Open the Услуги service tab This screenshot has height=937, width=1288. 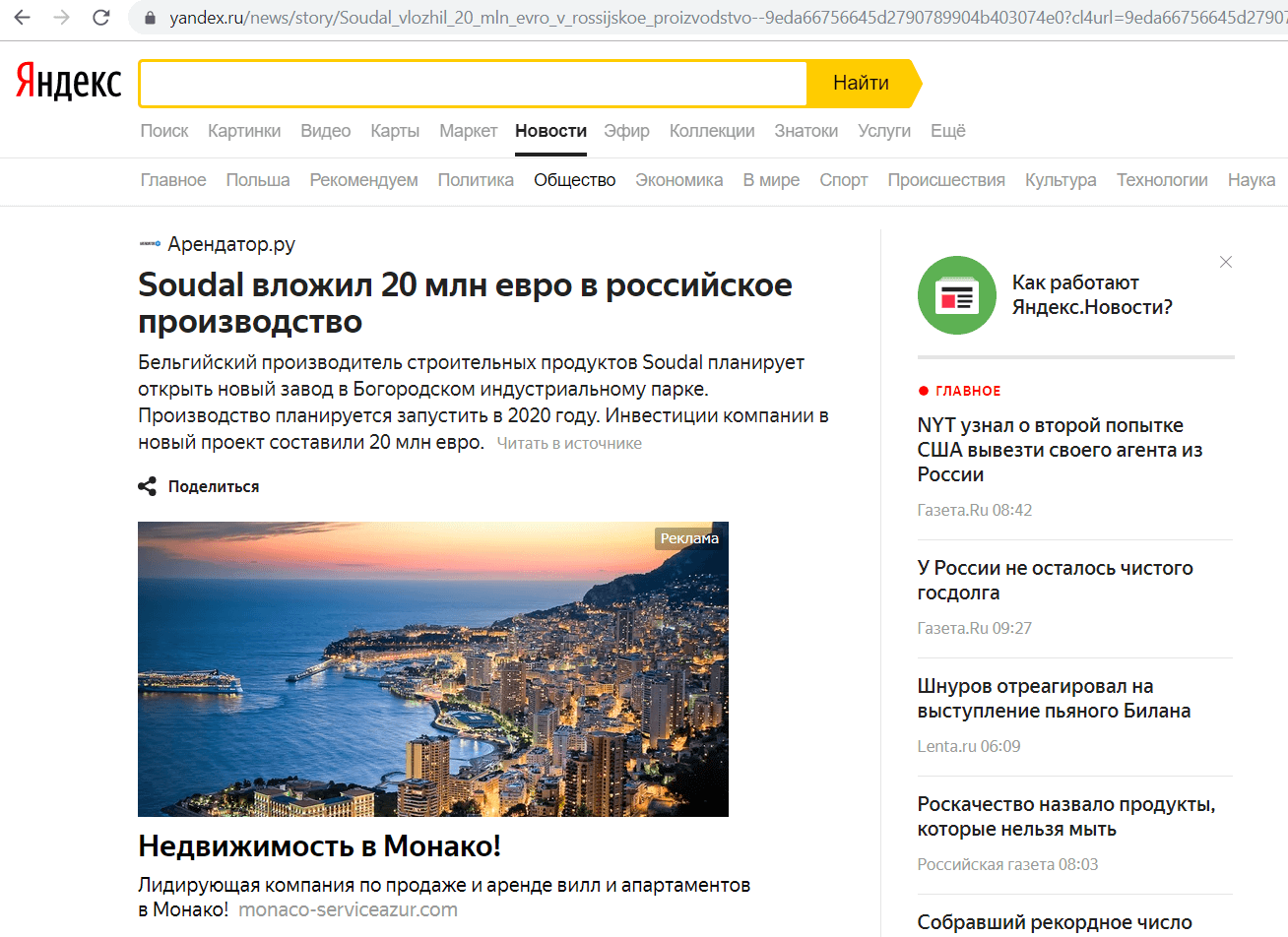click(884, 131)
